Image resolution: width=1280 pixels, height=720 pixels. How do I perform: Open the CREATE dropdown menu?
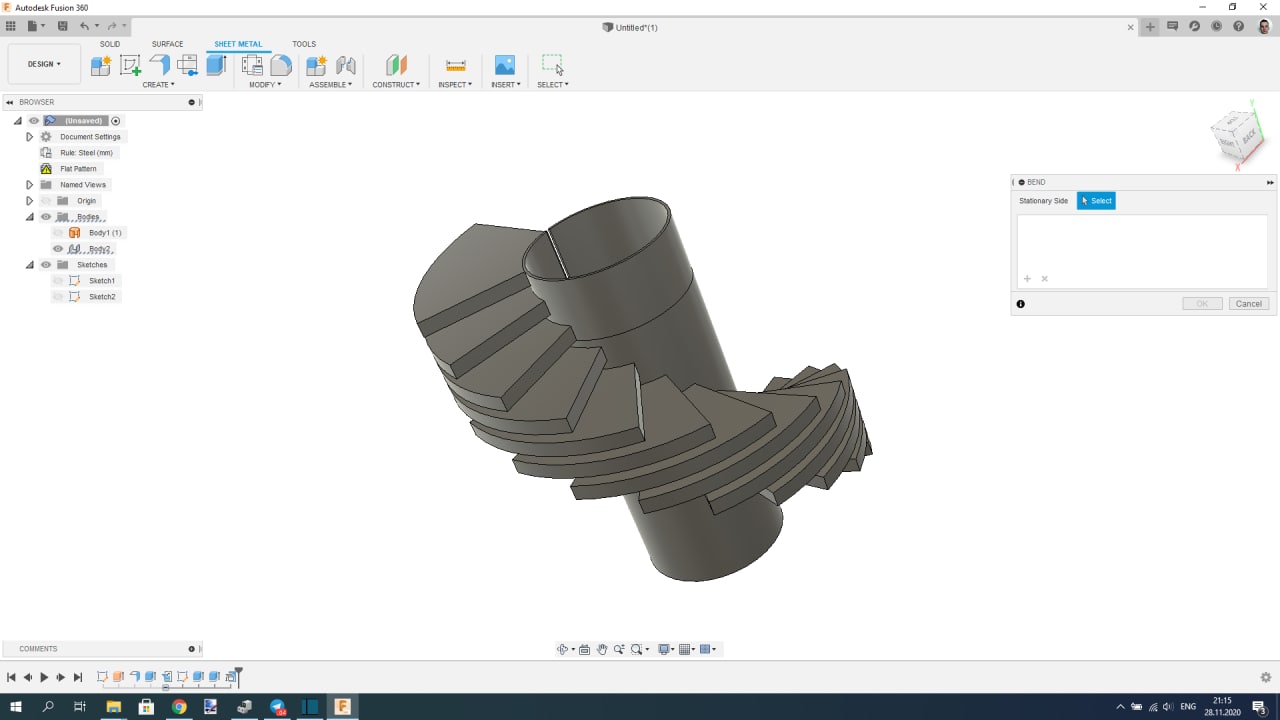[x=158, y=85]
